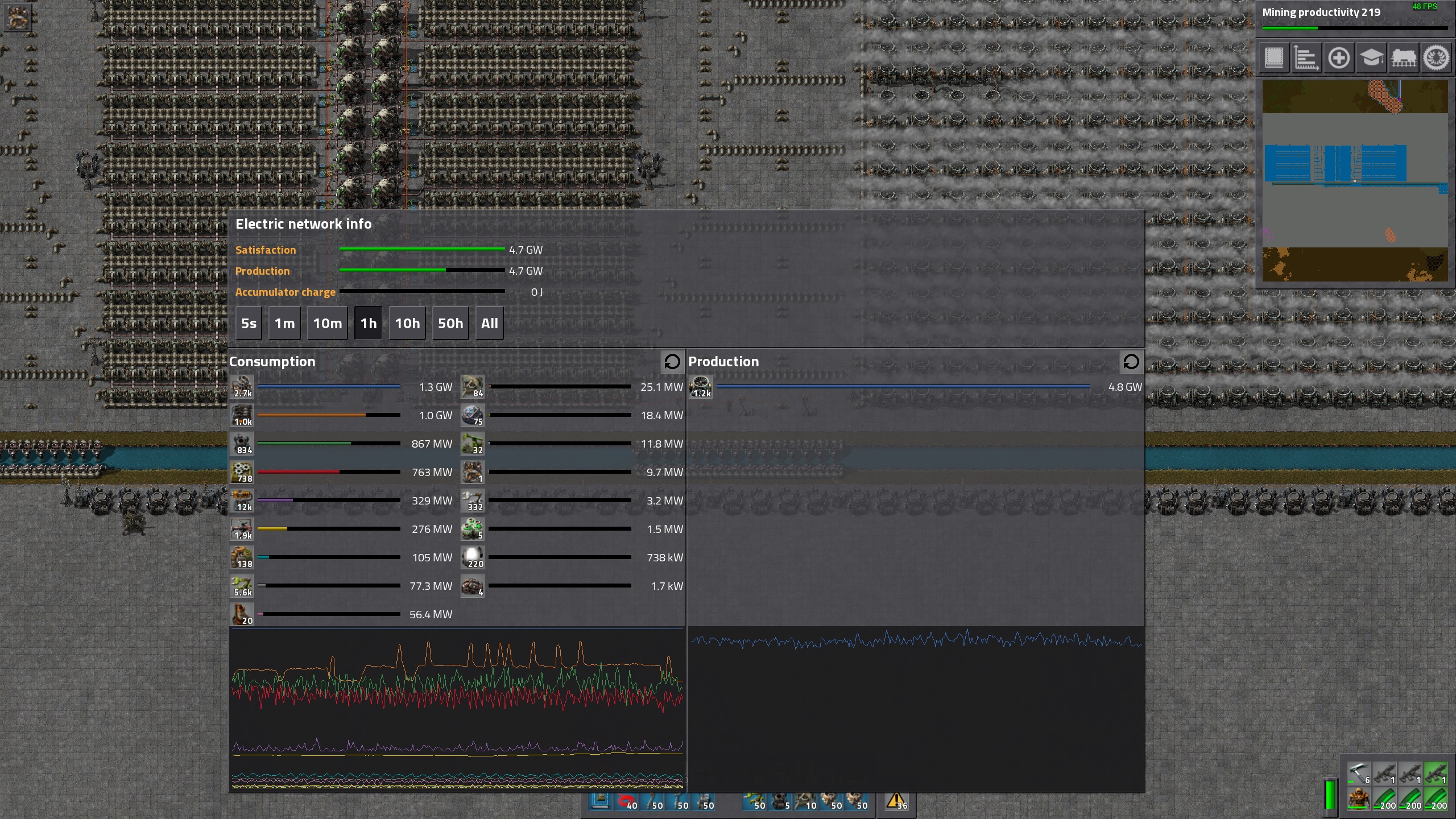Click the Mining productivity research progress bar
Image resolution: width=1456 pixels, height=819 pixels.
[x=1355, y=28]
